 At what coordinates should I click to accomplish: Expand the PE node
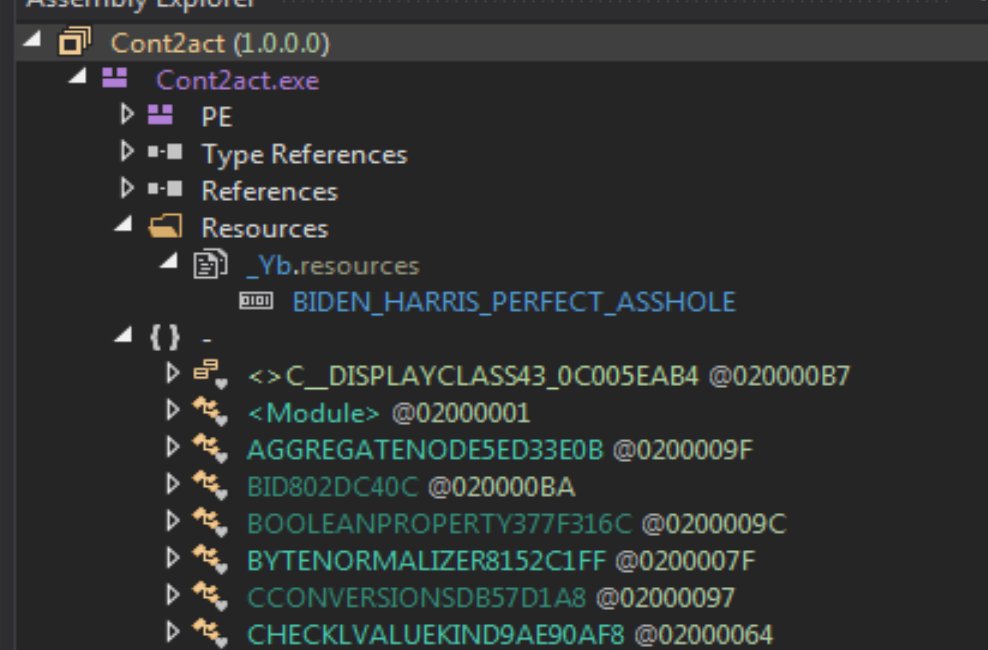(127, 114)
